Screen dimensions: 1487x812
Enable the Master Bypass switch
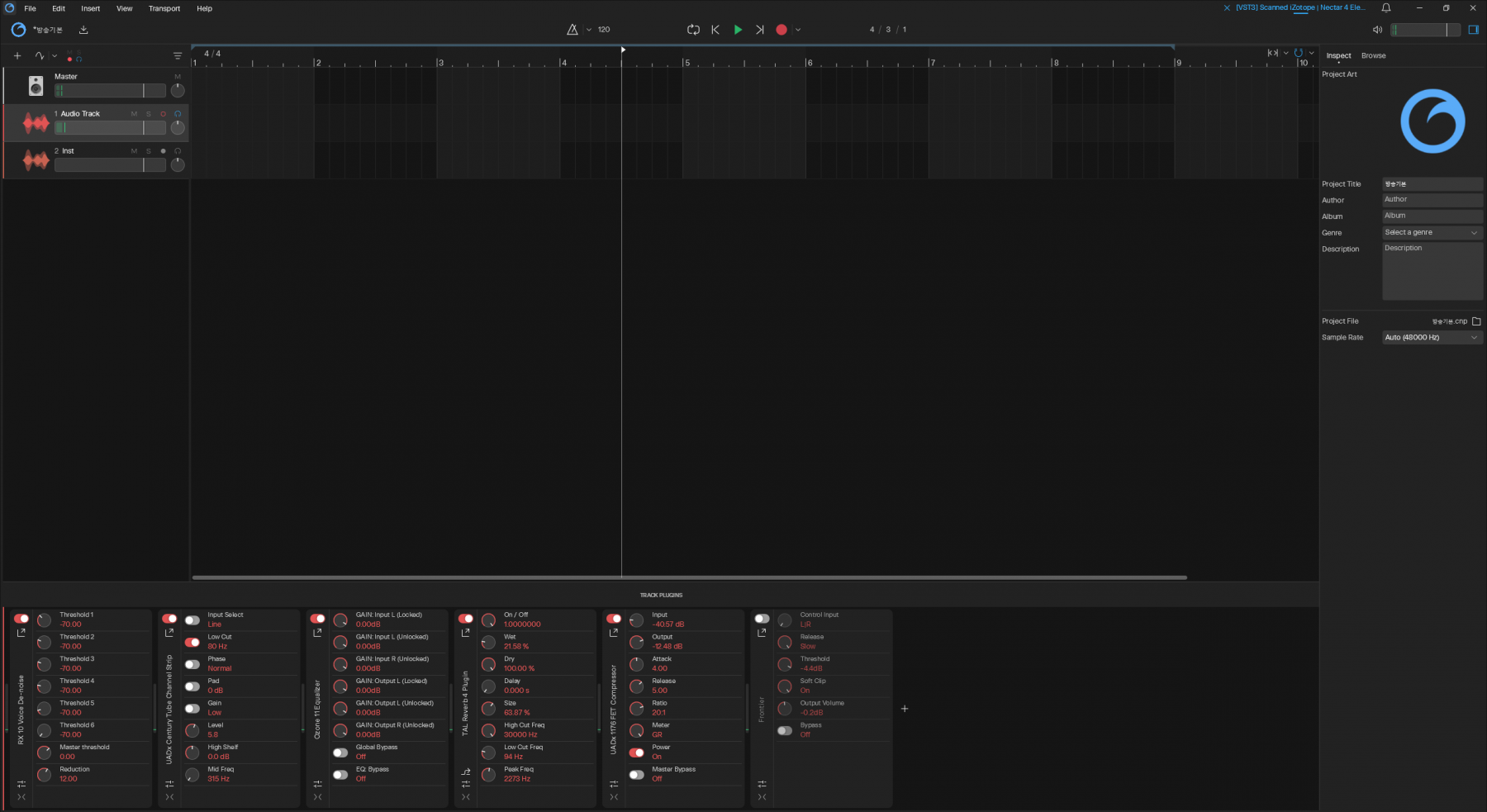pos(636,775)
